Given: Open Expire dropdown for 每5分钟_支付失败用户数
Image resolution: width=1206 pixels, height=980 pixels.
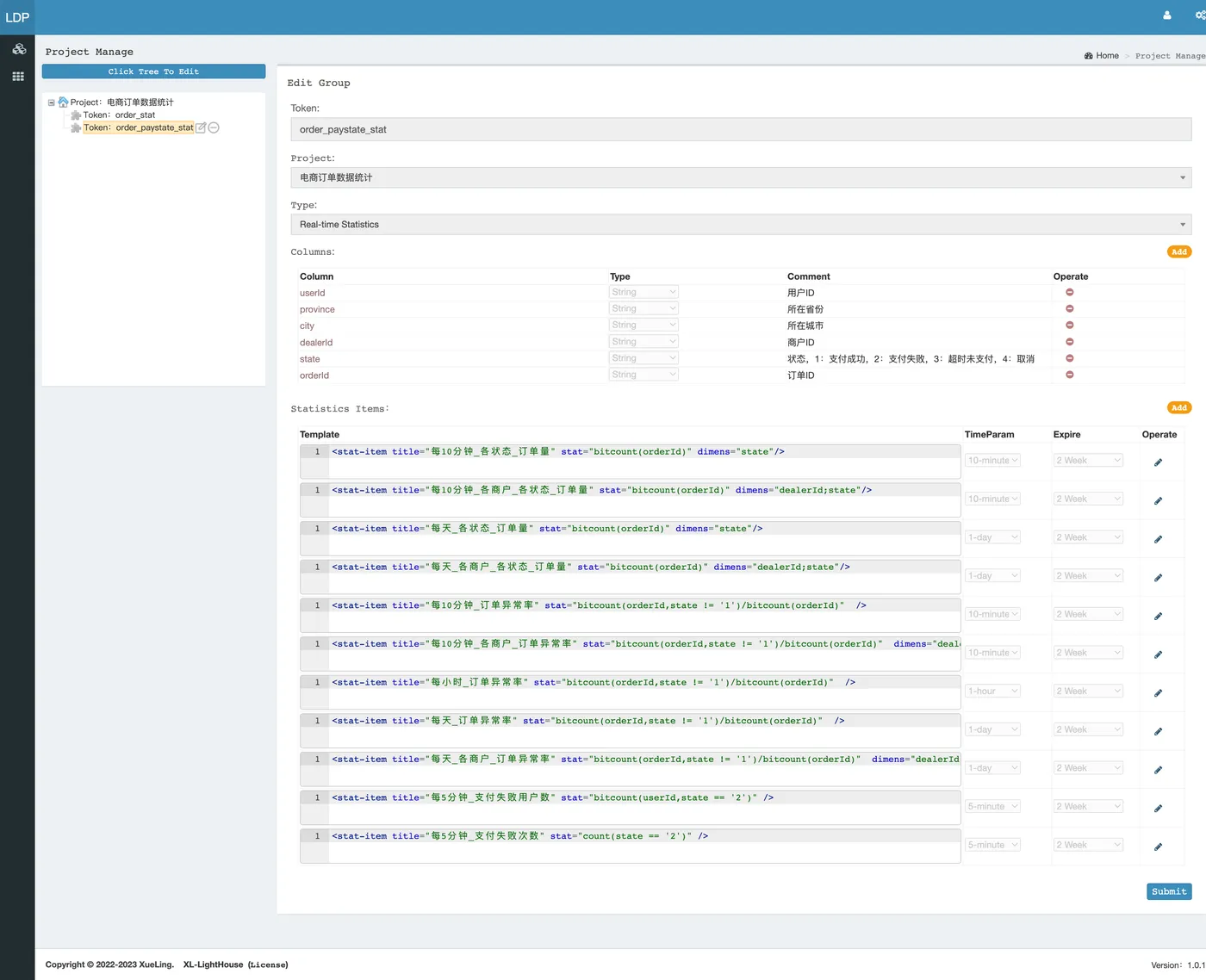Looking at the screenshot, I should pyautogui.click(x=1089, y=806).
